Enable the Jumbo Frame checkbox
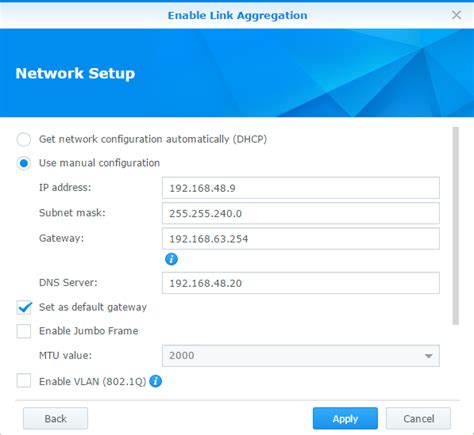 point(24,331)
